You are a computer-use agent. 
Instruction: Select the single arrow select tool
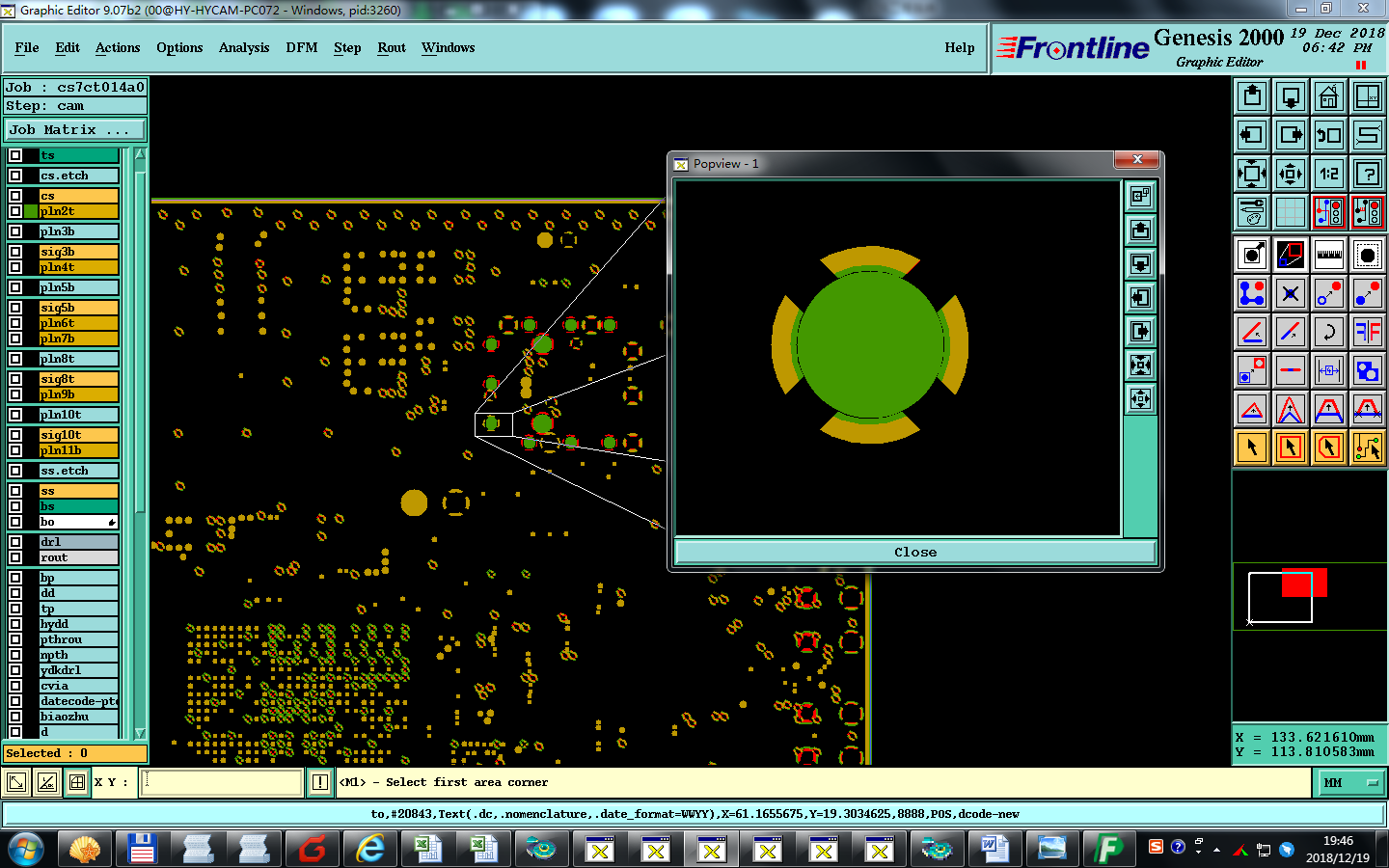click(x=1252, y=448)
